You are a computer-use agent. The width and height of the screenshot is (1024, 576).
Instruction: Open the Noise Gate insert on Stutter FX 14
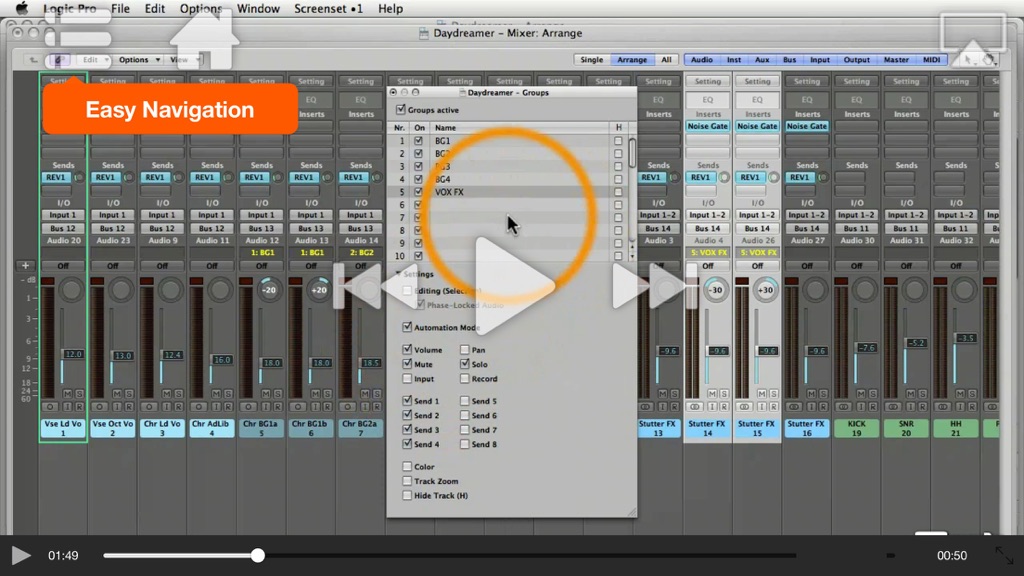coord(707,126)
